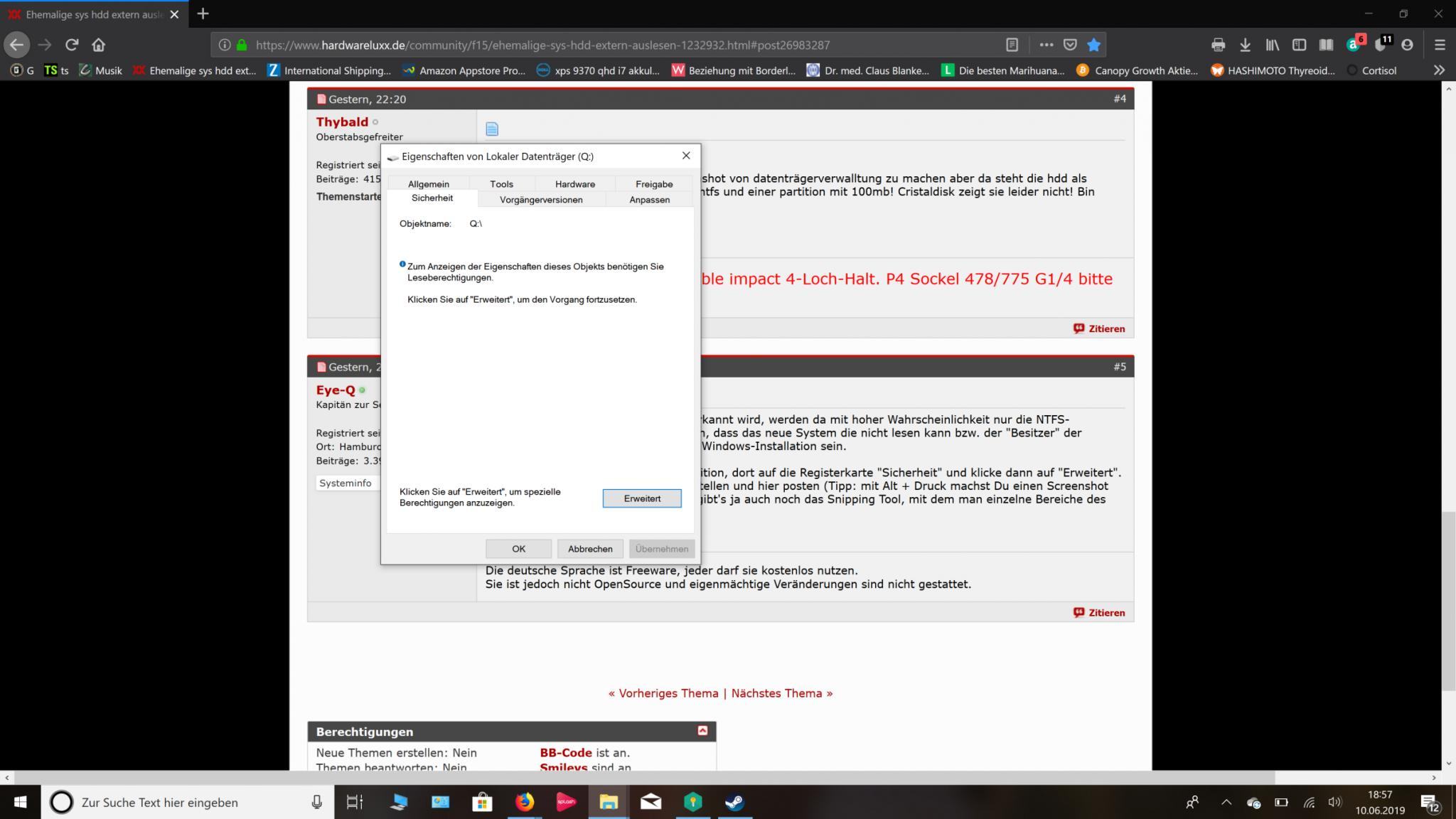Image resolution: width=1456 pixels, height=819 pixels.
Task: Switch to the Allgemein tab
Action: coord(428,183)
